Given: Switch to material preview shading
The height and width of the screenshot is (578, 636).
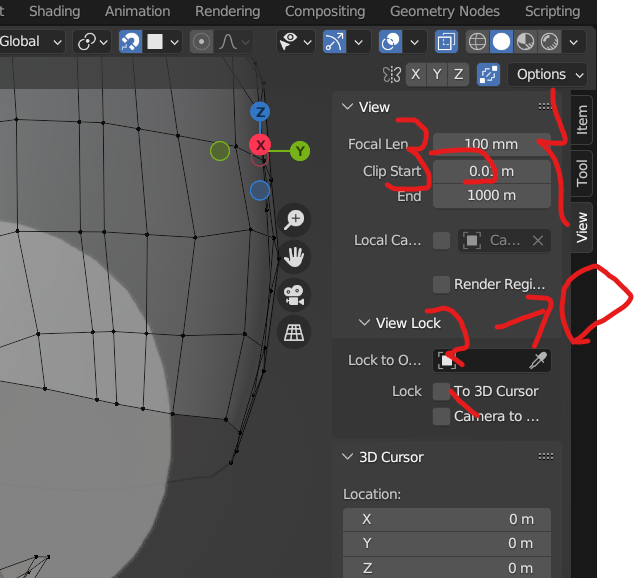Looking at the screenshot, I should coord(526,41).
